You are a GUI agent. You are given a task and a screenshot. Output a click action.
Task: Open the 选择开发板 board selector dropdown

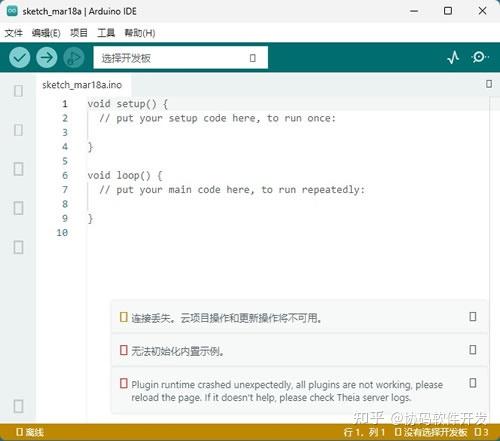point(180,58)
